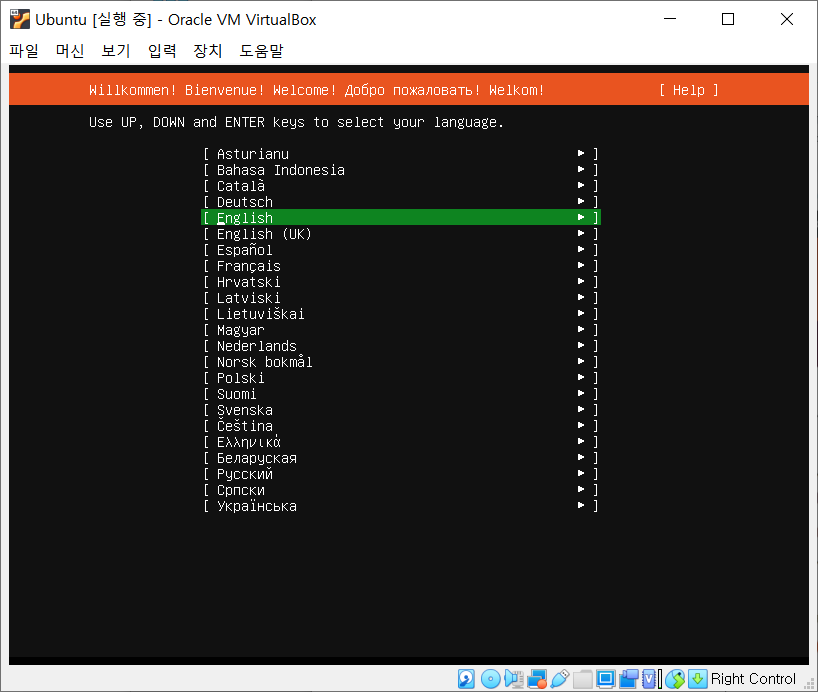Image resolution: width=818 pixels, height=692 pixels.
Task: Minimize the VirtualBox window
Action: pyautogui.click(x=670, y=19)
